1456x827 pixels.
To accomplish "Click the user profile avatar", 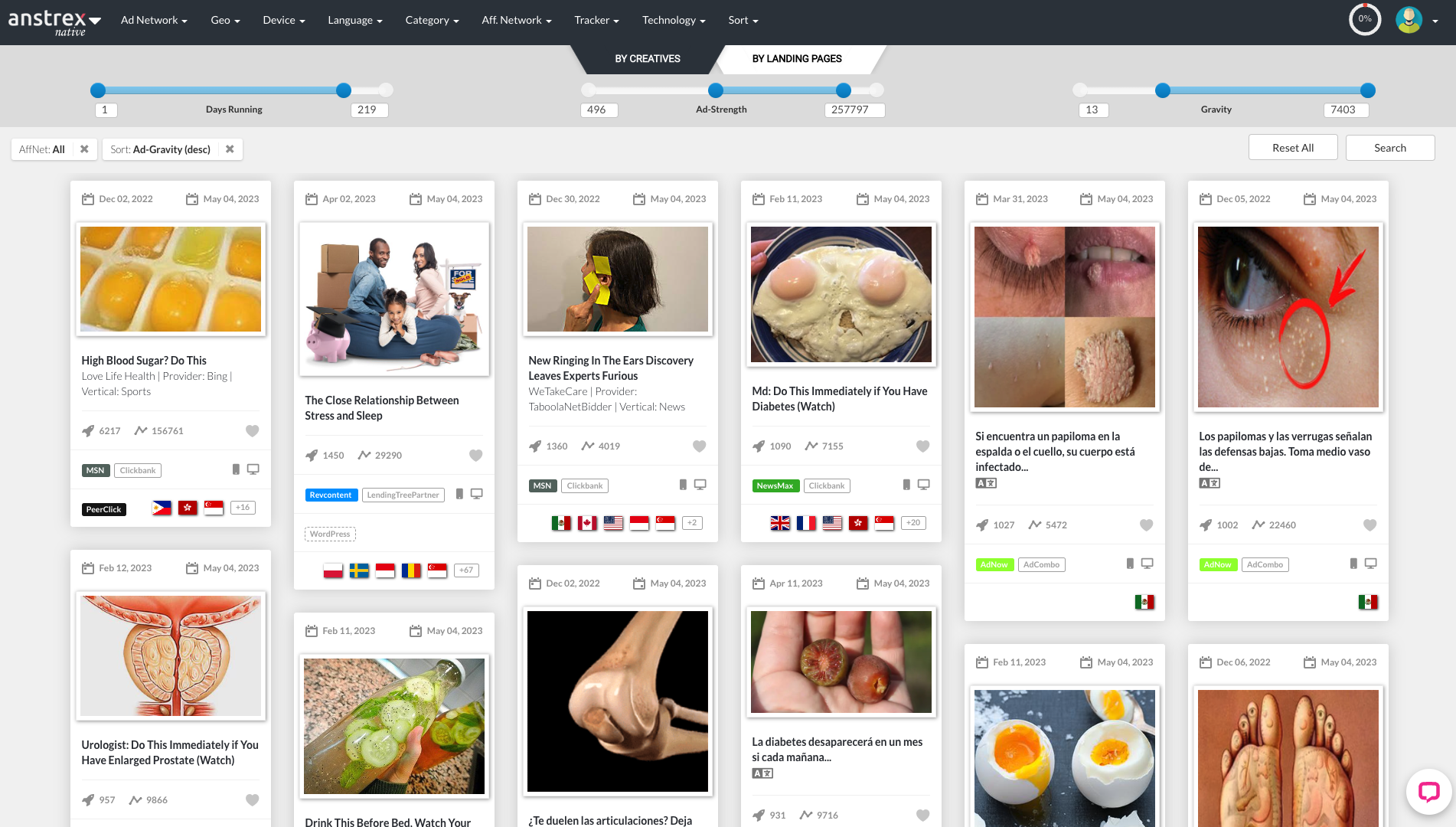I will click(x=1409, y=20).
